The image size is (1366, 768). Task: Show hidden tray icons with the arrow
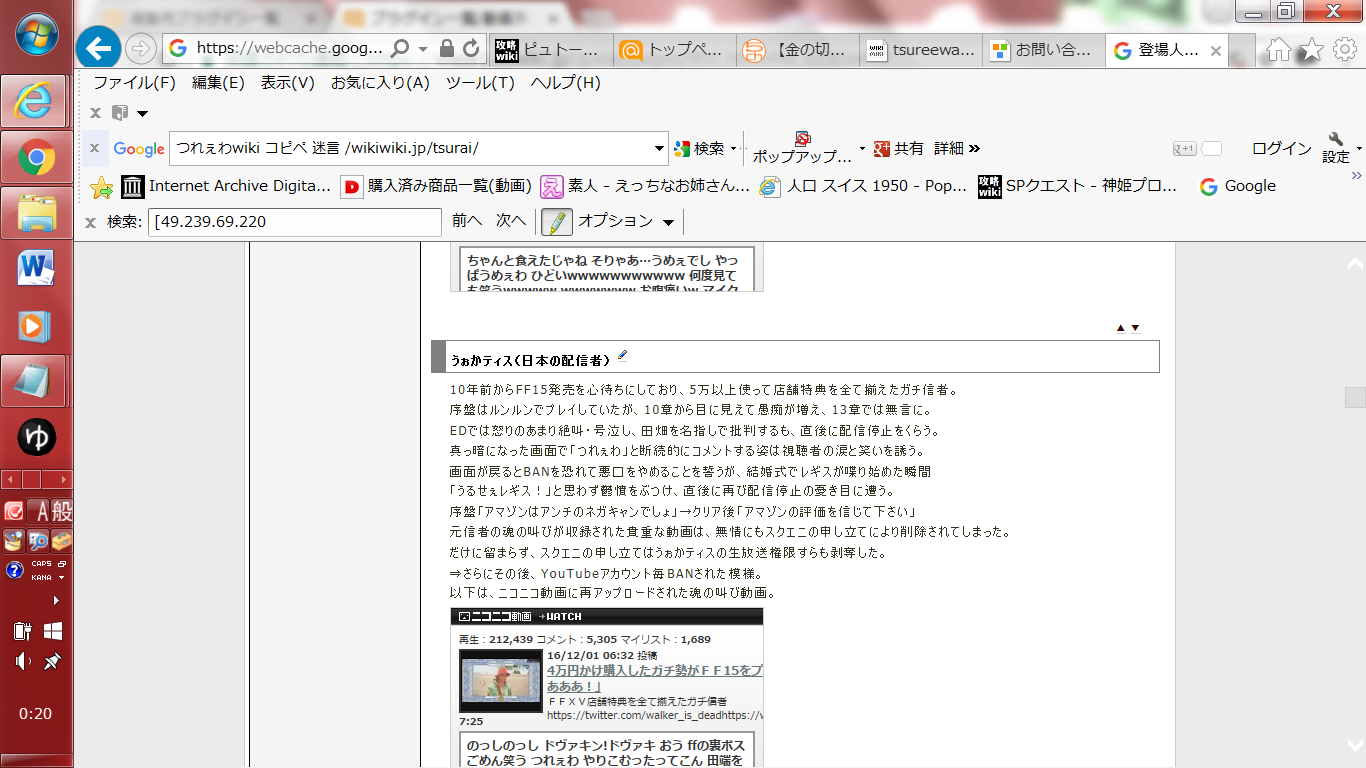coord(56,600)
